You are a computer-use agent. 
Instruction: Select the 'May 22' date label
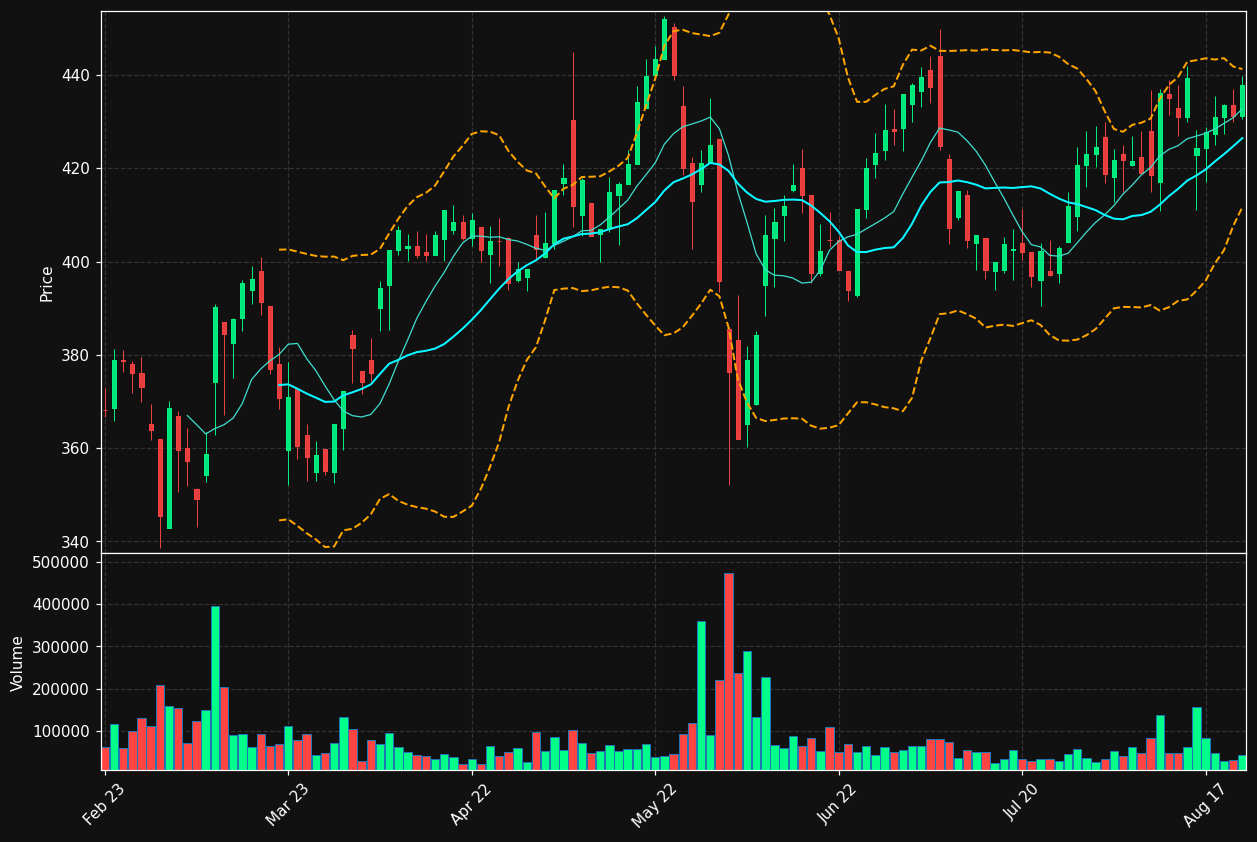[x=655, y=805]
